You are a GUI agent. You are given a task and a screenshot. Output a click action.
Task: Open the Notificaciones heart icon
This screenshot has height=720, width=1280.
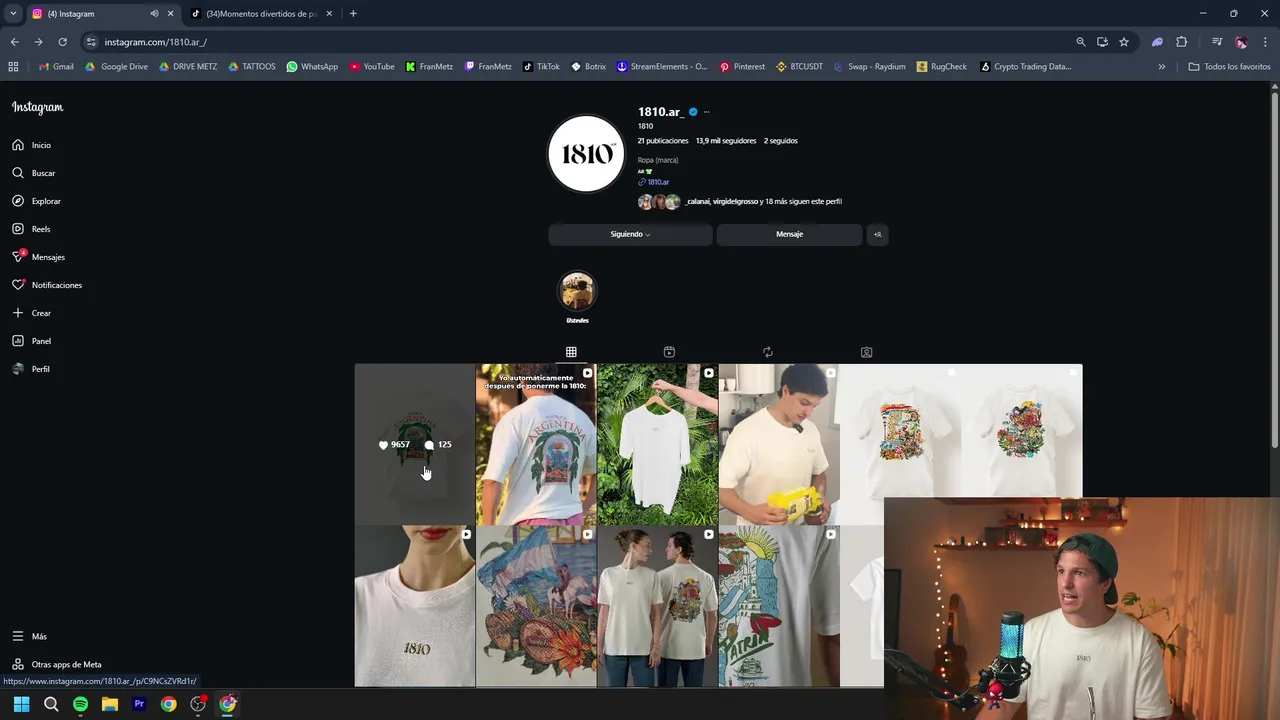pyautogui.click(x=18, y=285)
